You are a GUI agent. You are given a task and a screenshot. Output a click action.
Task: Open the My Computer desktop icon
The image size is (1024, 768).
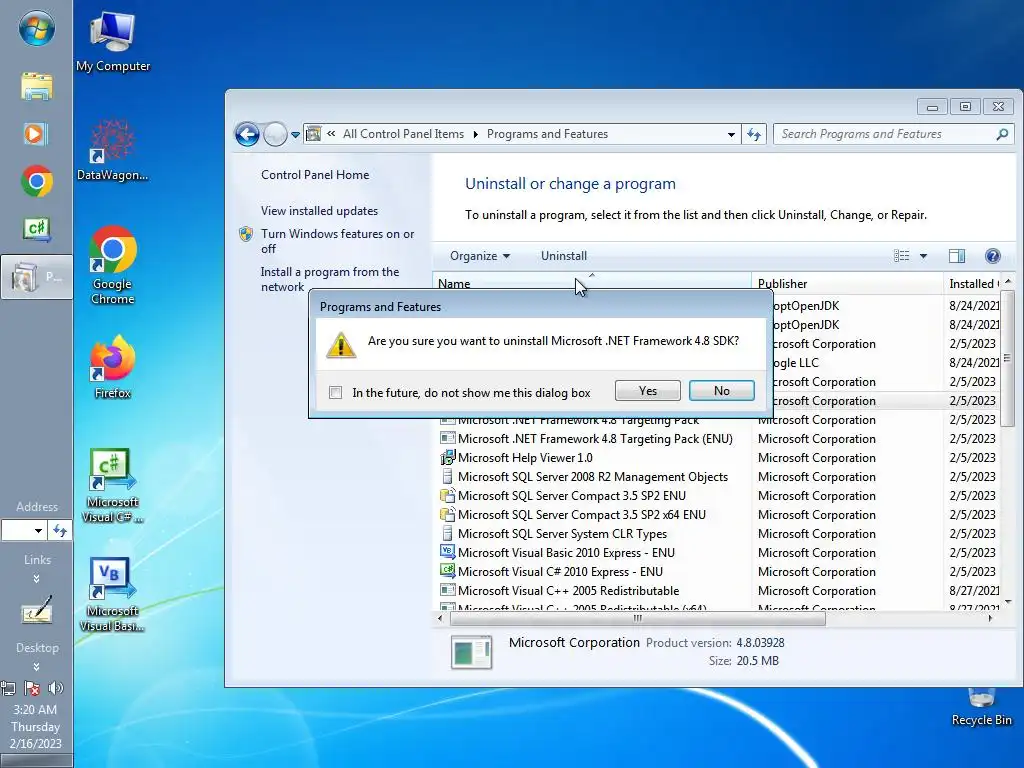click(112, 42)
